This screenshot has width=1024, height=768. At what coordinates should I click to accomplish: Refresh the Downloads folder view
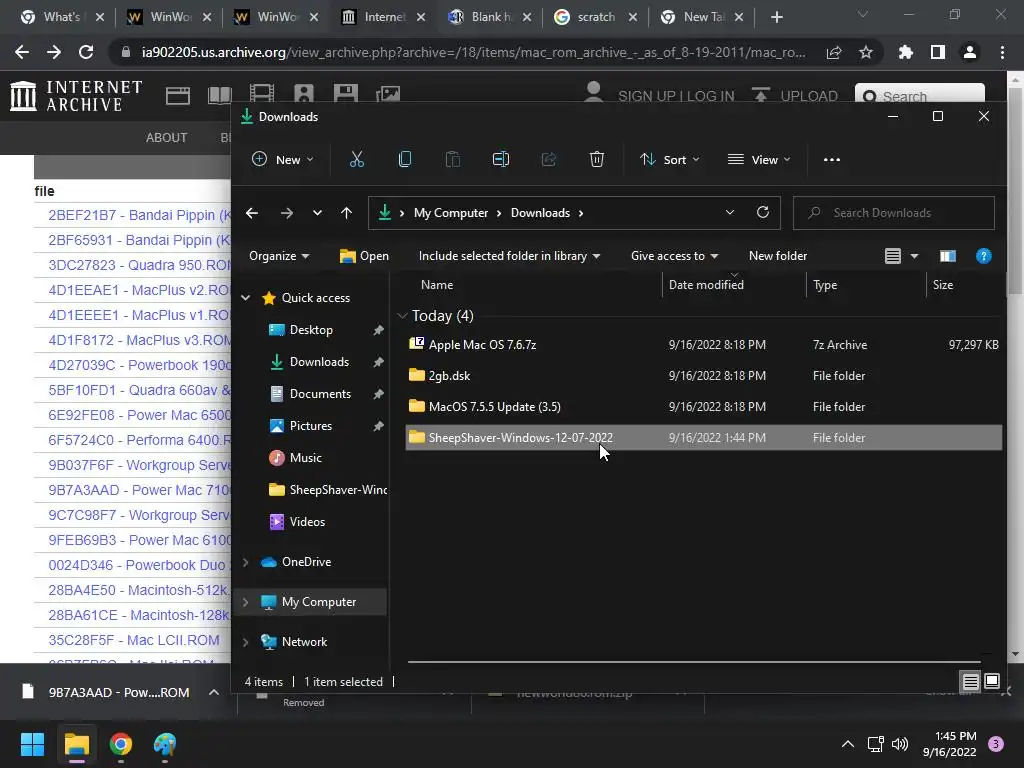click(x=763, y=213)
